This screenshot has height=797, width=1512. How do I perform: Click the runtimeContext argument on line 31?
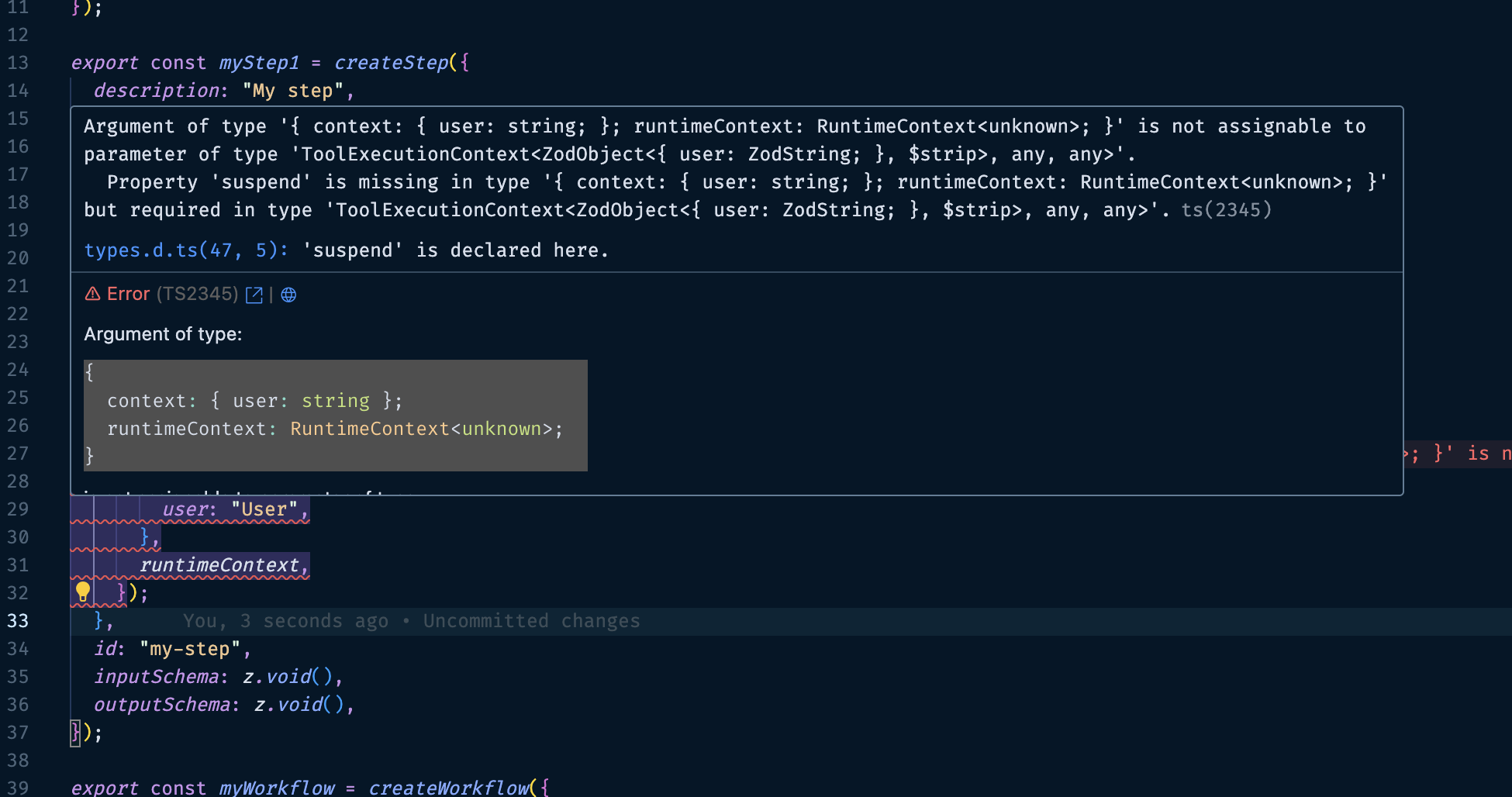219,565
